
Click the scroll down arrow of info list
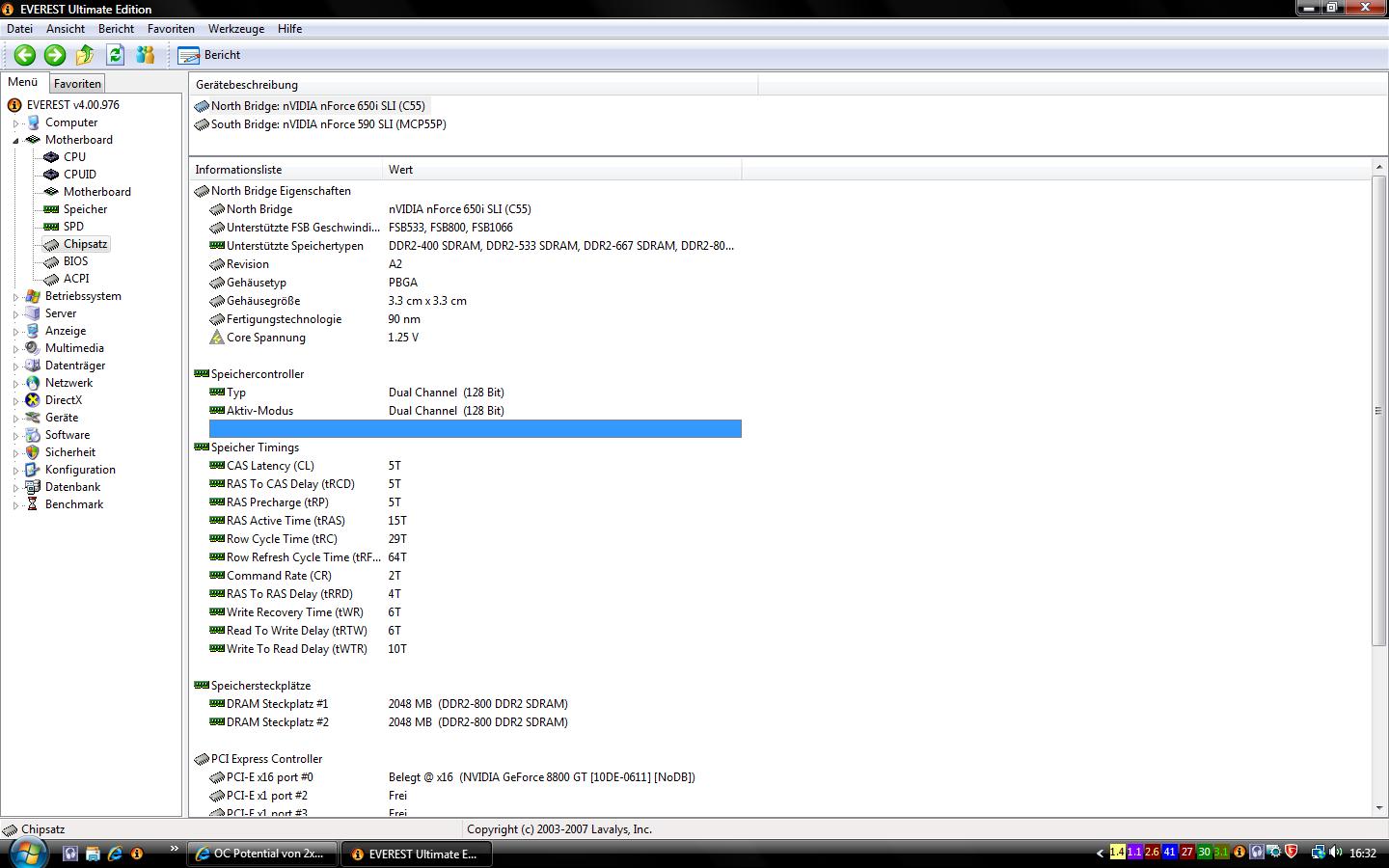click(x=1378, y=808)
